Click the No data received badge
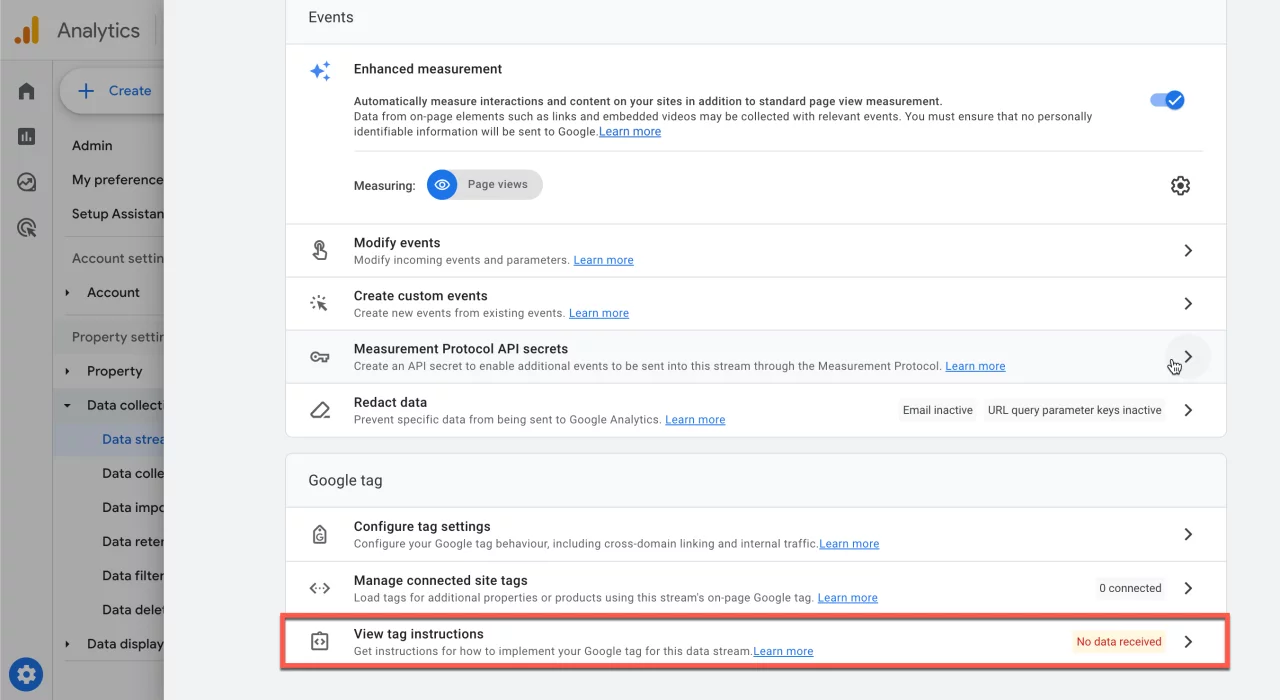Screen dimensions: 1280x700 pos(1119,642)
